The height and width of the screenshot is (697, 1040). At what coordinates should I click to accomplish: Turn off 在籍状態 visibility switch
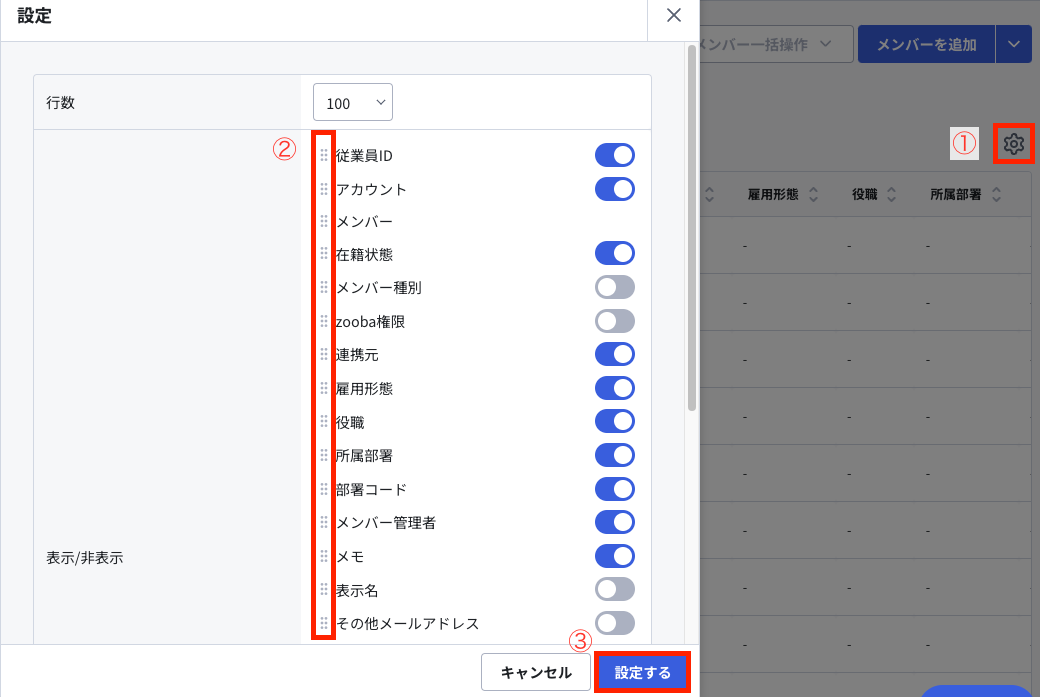pyautogui.click(x=615, y=253)
